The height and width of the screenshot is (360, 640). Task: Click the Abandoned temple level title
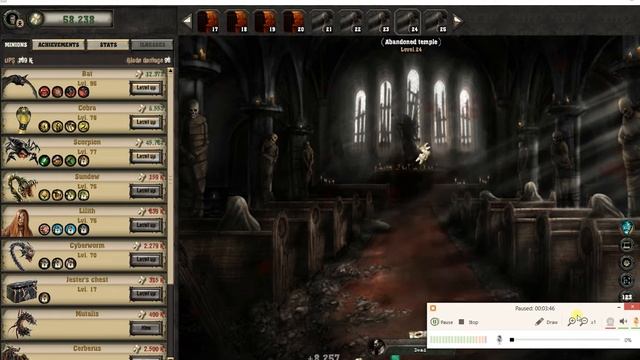point(411,42)
